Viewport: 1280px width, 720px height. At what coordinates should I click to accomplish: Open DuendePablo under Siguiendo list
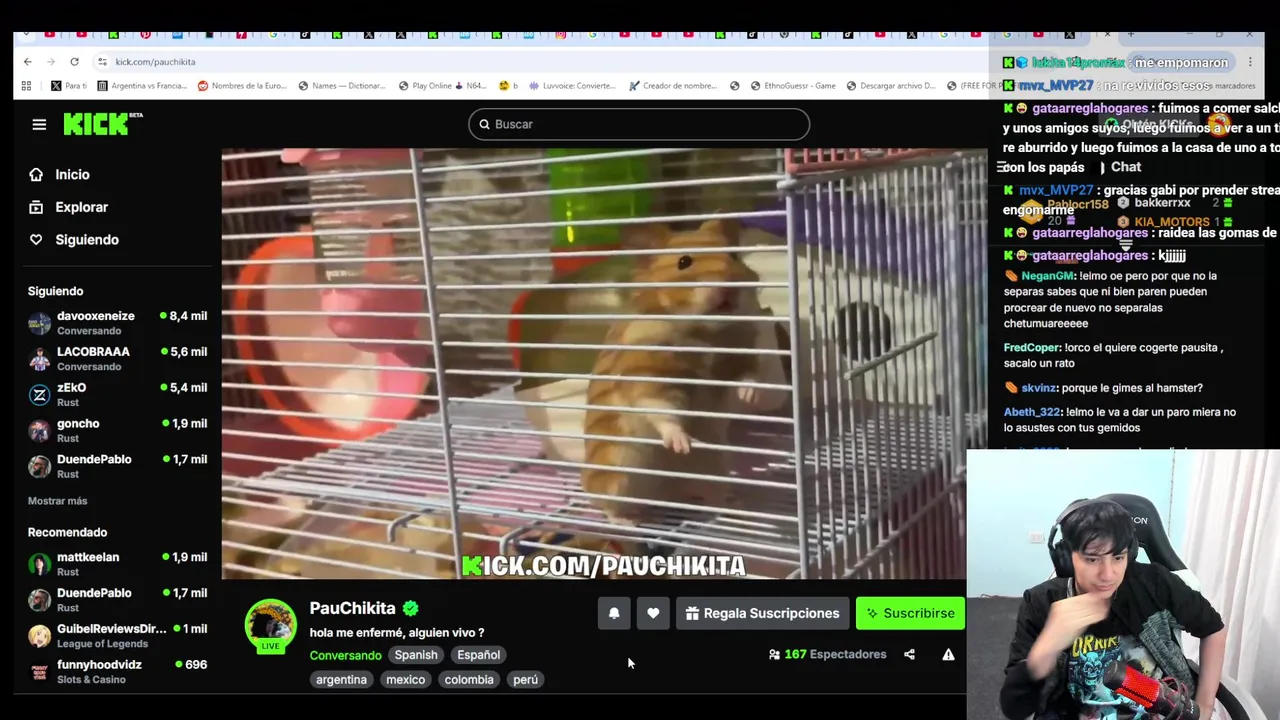click(x=117, y=466)
